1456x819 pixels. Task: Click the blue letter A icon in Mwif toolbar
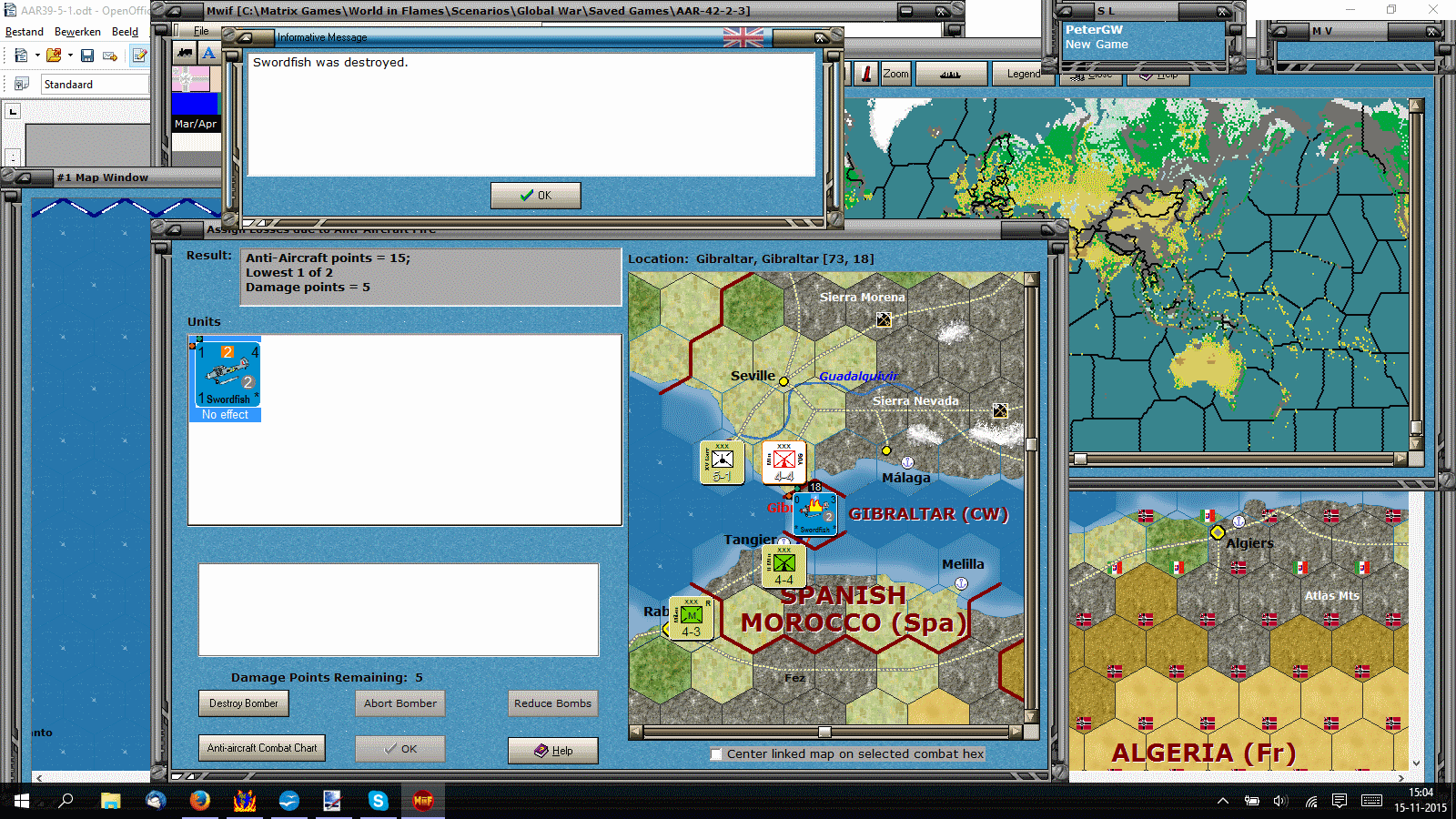click(208, 53)
